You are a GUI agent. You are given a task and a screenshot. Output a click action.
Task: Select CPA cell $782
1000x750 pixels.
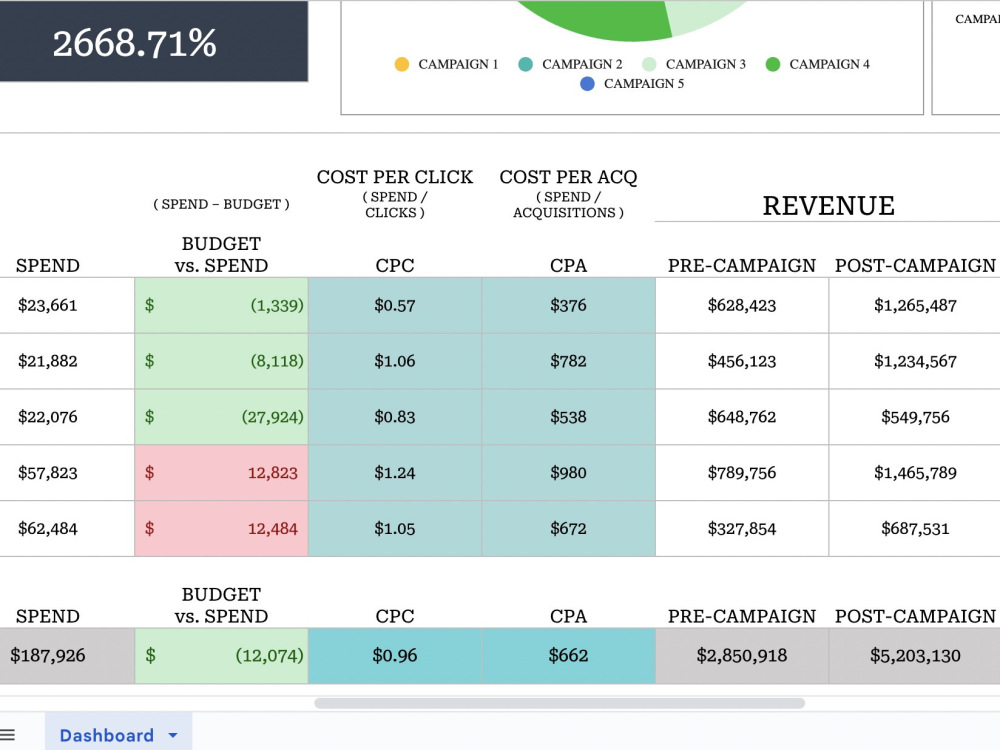pos(568,361)
